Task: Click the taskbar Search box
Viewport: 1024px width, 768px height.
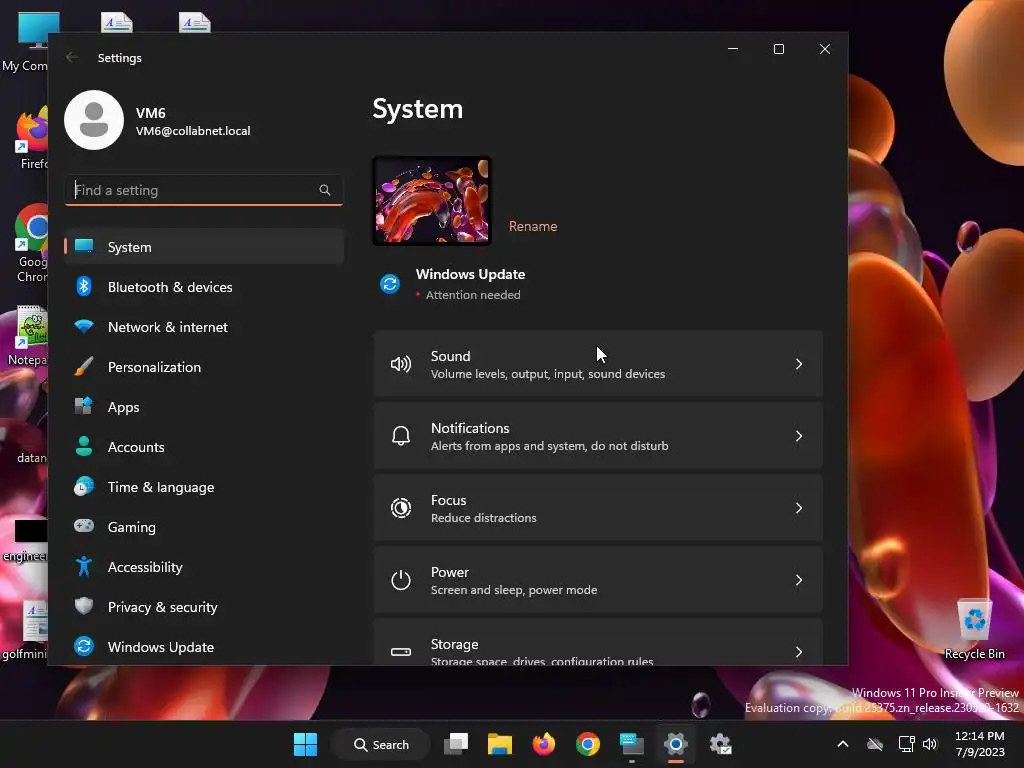Action: pos(381,744)
